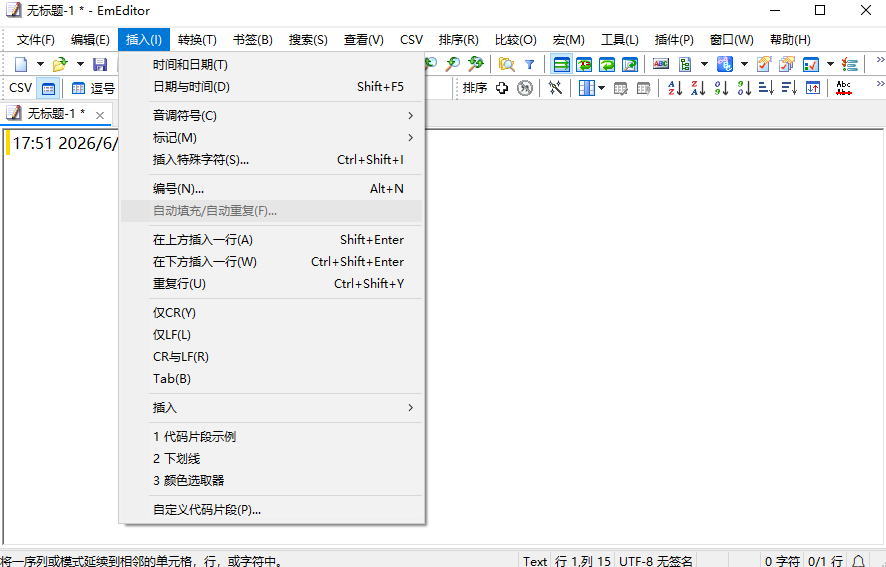Expand the 音调符号(C) submenu
The image size is (886, 567).
(x=271, y=116)
